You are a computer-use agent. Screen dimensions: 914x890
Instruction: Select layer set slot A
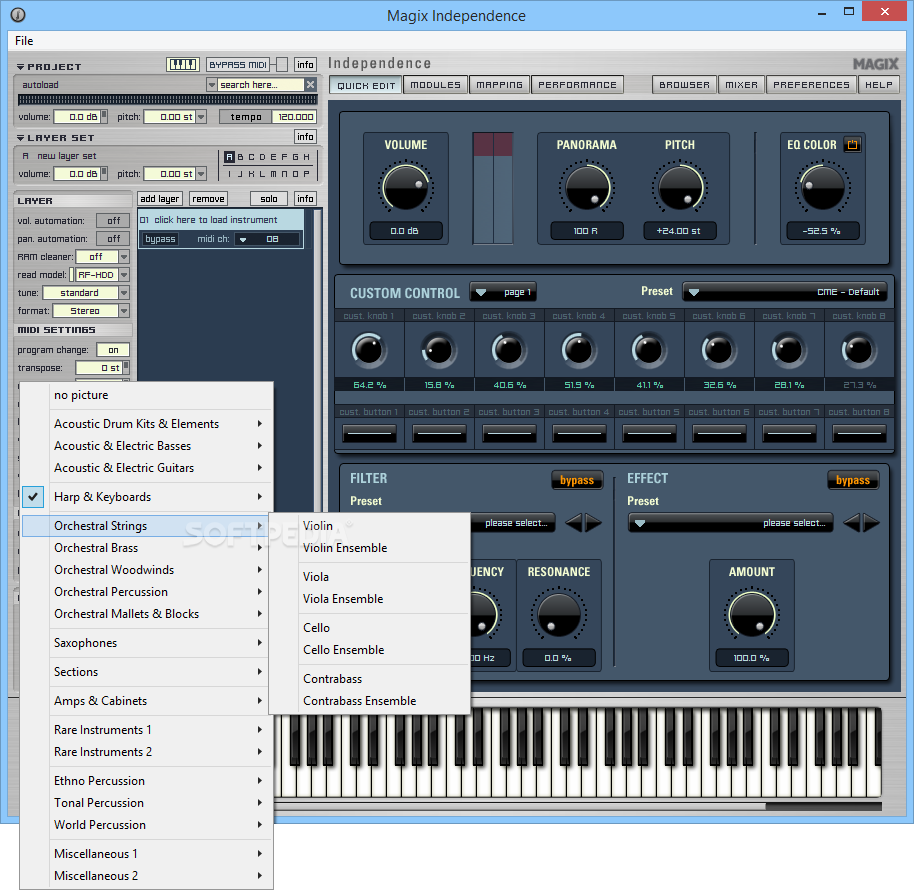pos(229,157)
